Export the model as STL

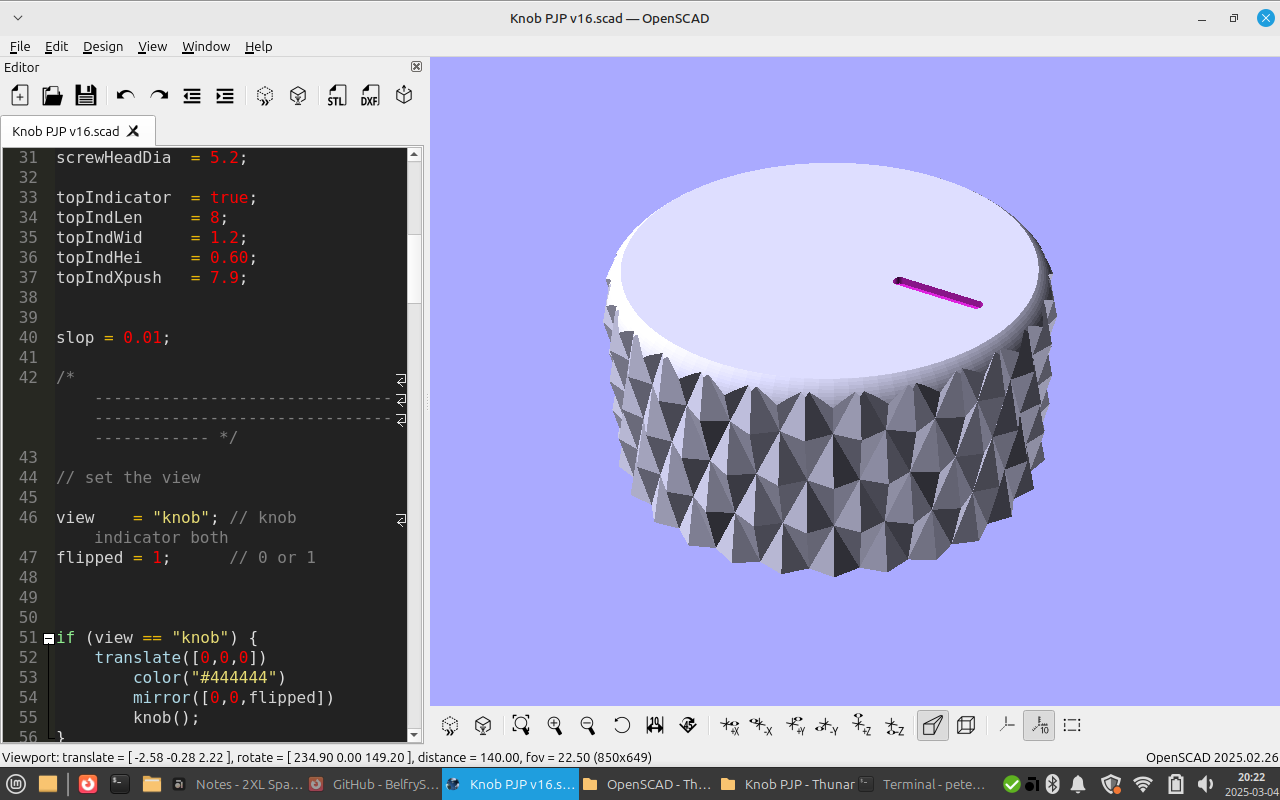pyautogui.click(x=337, y=95)
